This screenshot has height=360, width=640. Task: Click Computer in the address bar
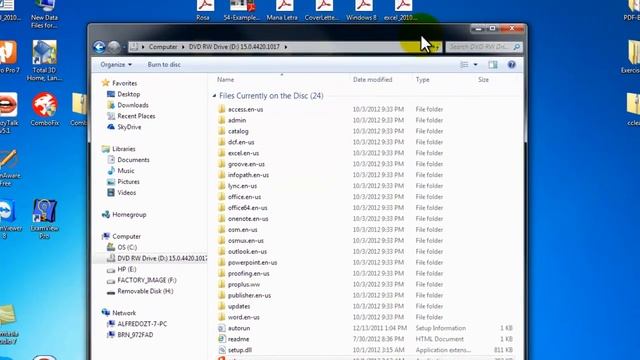163,47
